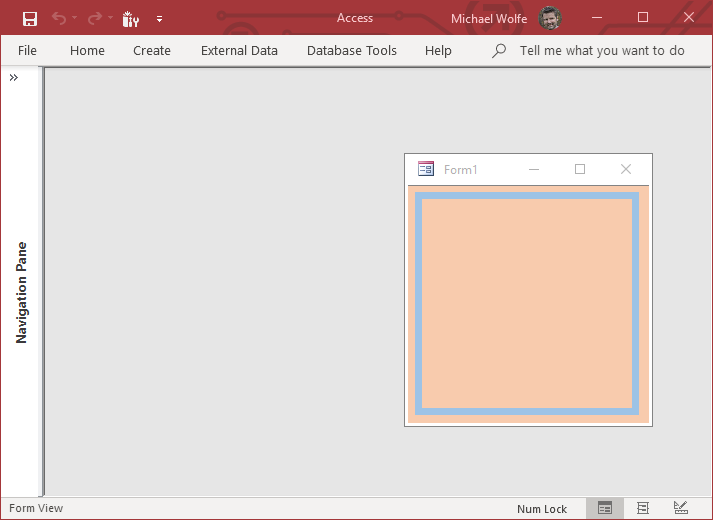The height and width of the screenshot is (520, 713).
Task: Open Customize Quick Access Toolbar dropdown
Action: tap(159, 19)
